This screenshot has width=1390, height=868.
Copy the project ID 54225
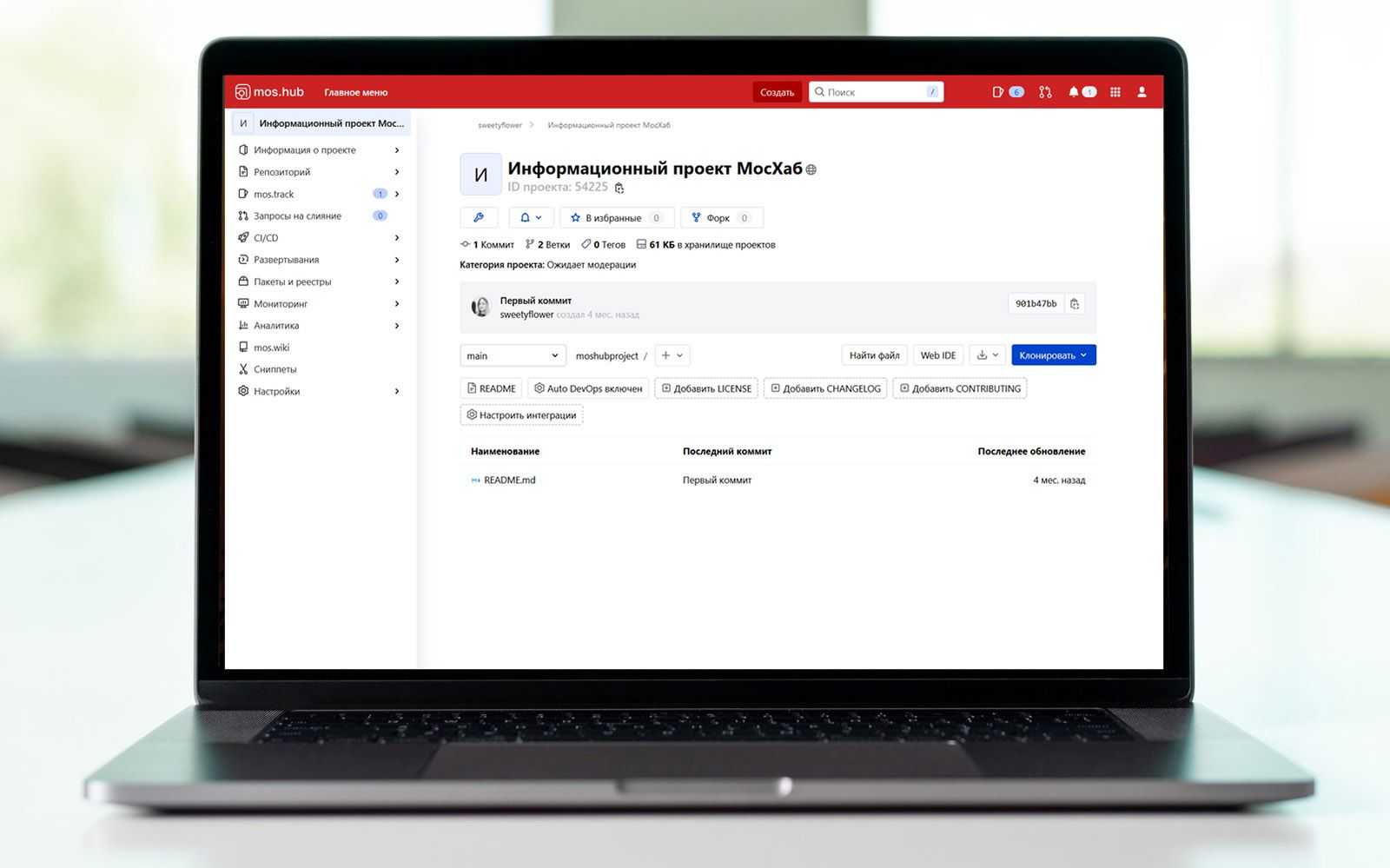(619, 188)
